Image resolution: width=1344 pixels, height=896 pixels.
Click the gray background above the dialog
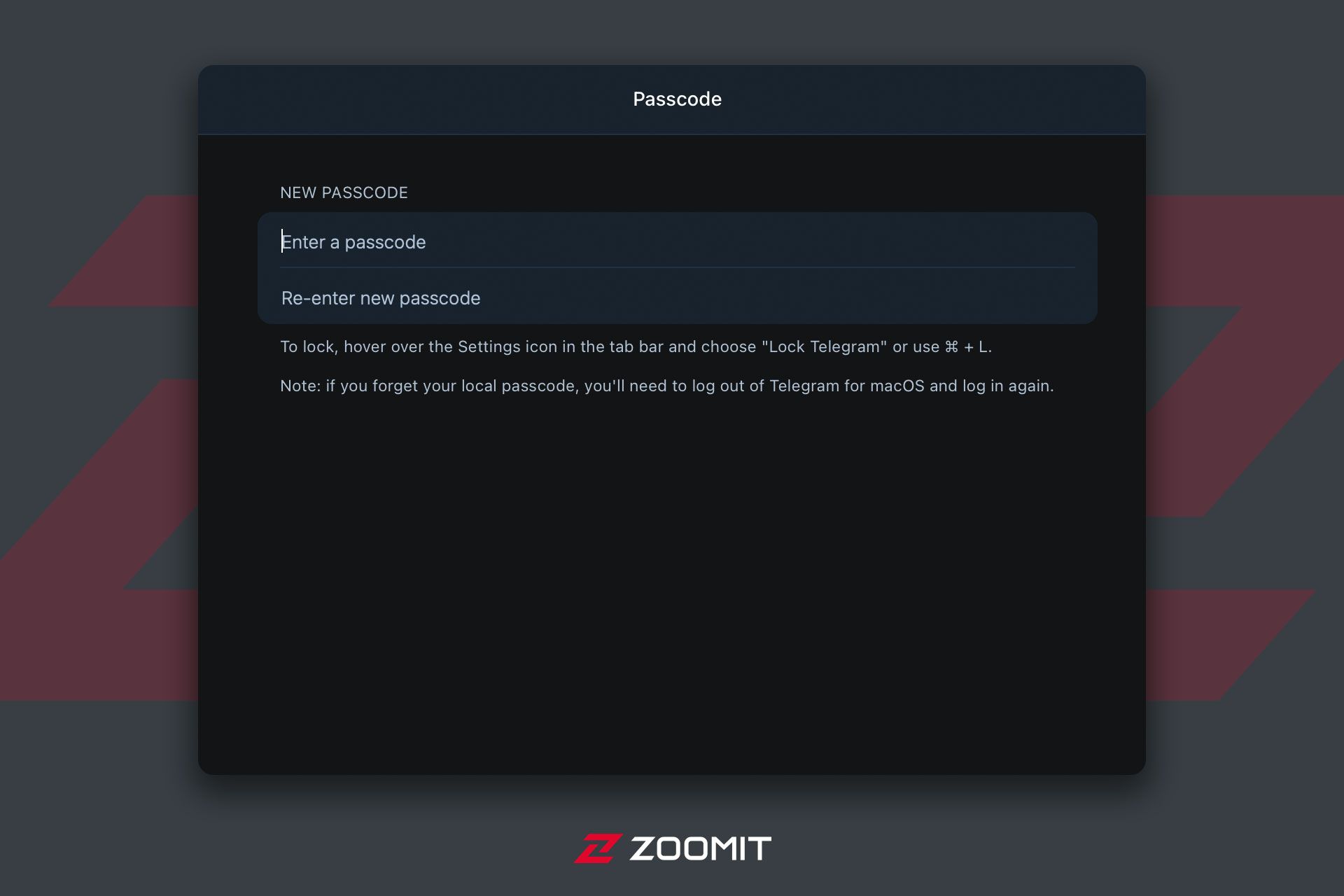pyautogui.click(x=672, y=31)
